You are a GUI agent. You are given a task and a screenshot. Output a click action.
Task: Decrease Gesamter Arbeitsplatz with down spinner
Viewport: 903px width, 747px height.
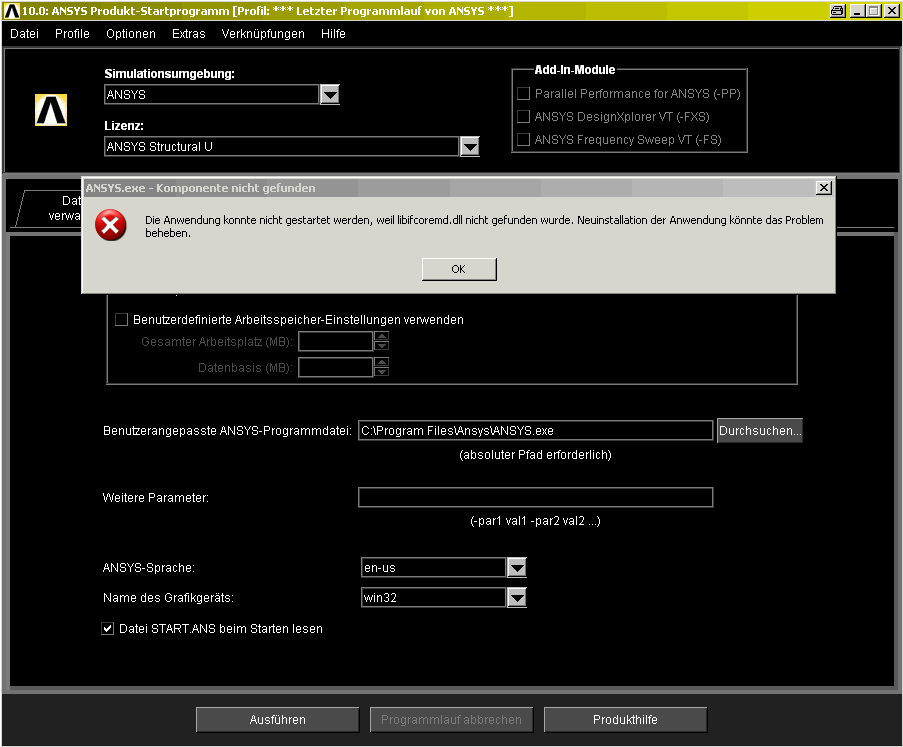[x=381, y=346]
